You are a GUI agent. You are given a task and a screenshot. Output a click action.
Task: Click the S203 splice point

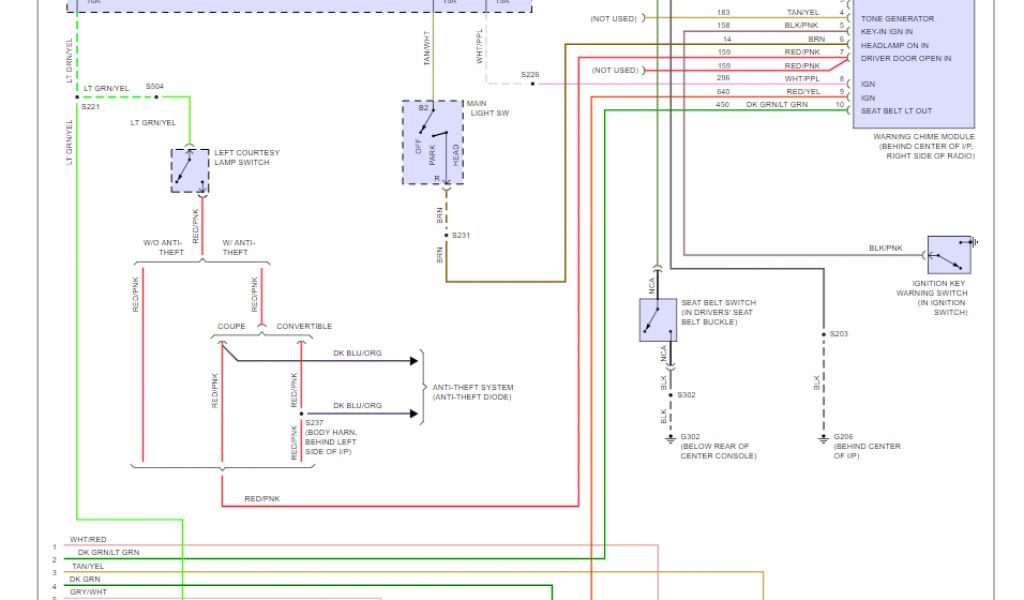coord(823,334)
